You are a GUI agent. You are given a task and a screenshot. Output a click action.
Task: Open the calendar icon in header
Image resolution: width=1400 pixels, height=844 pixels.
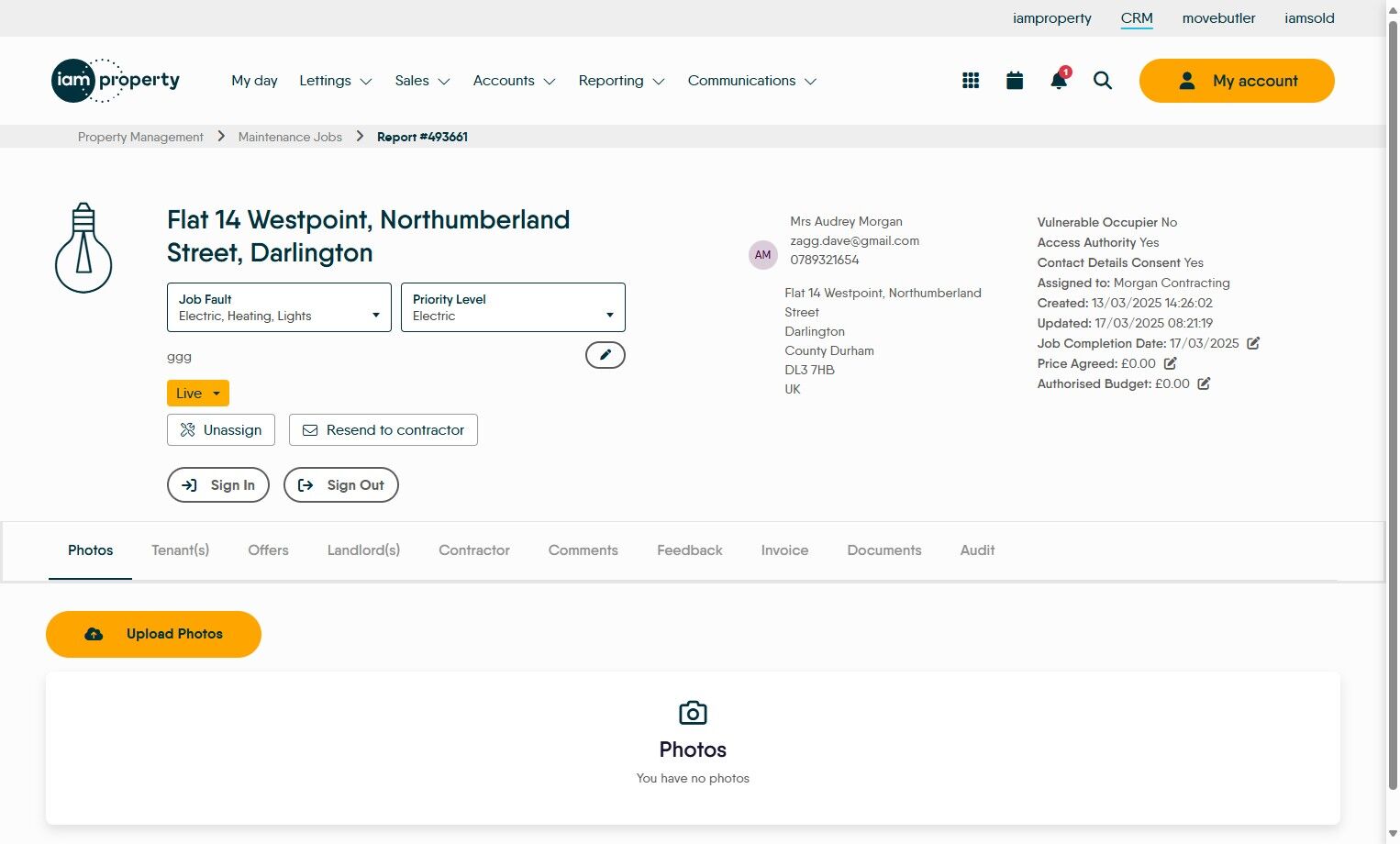click(1015, 81)
